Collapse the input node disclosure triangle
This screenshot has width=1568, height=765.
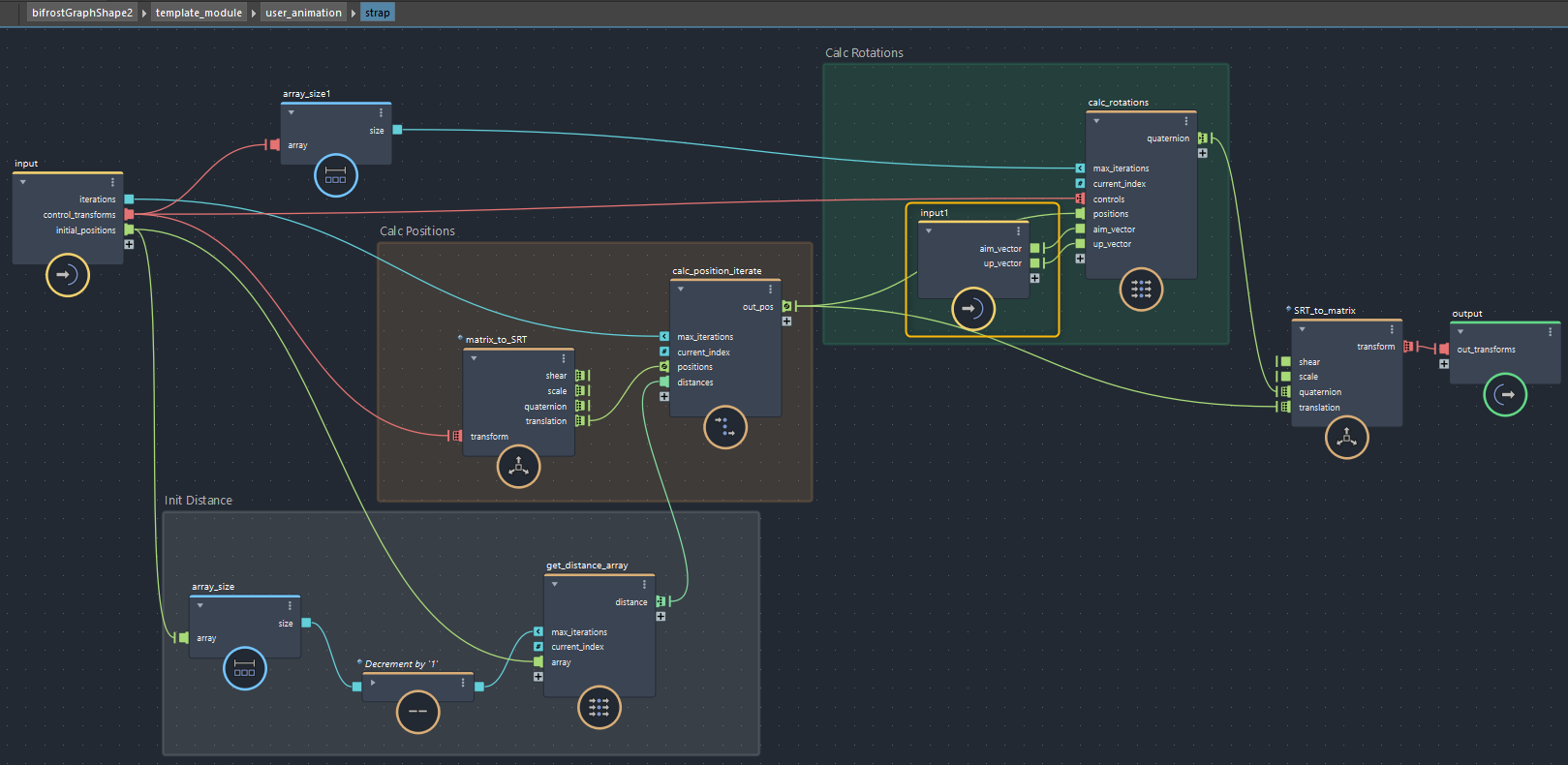tap(23, 182)
